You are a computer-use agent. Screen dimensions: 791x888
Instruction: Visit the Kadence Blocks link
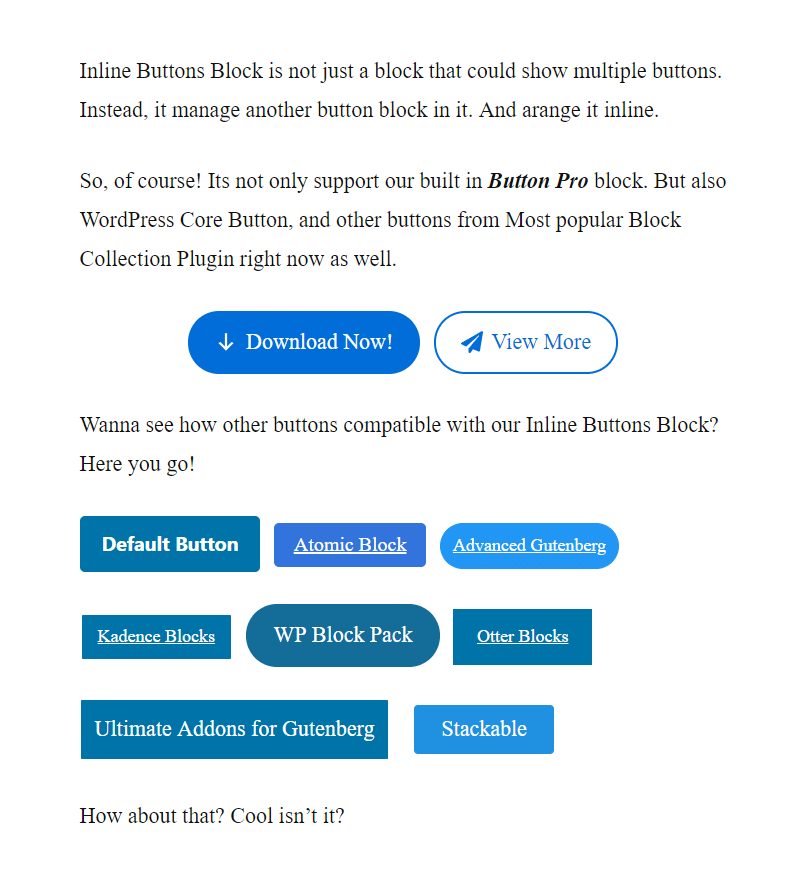[156, 637]
